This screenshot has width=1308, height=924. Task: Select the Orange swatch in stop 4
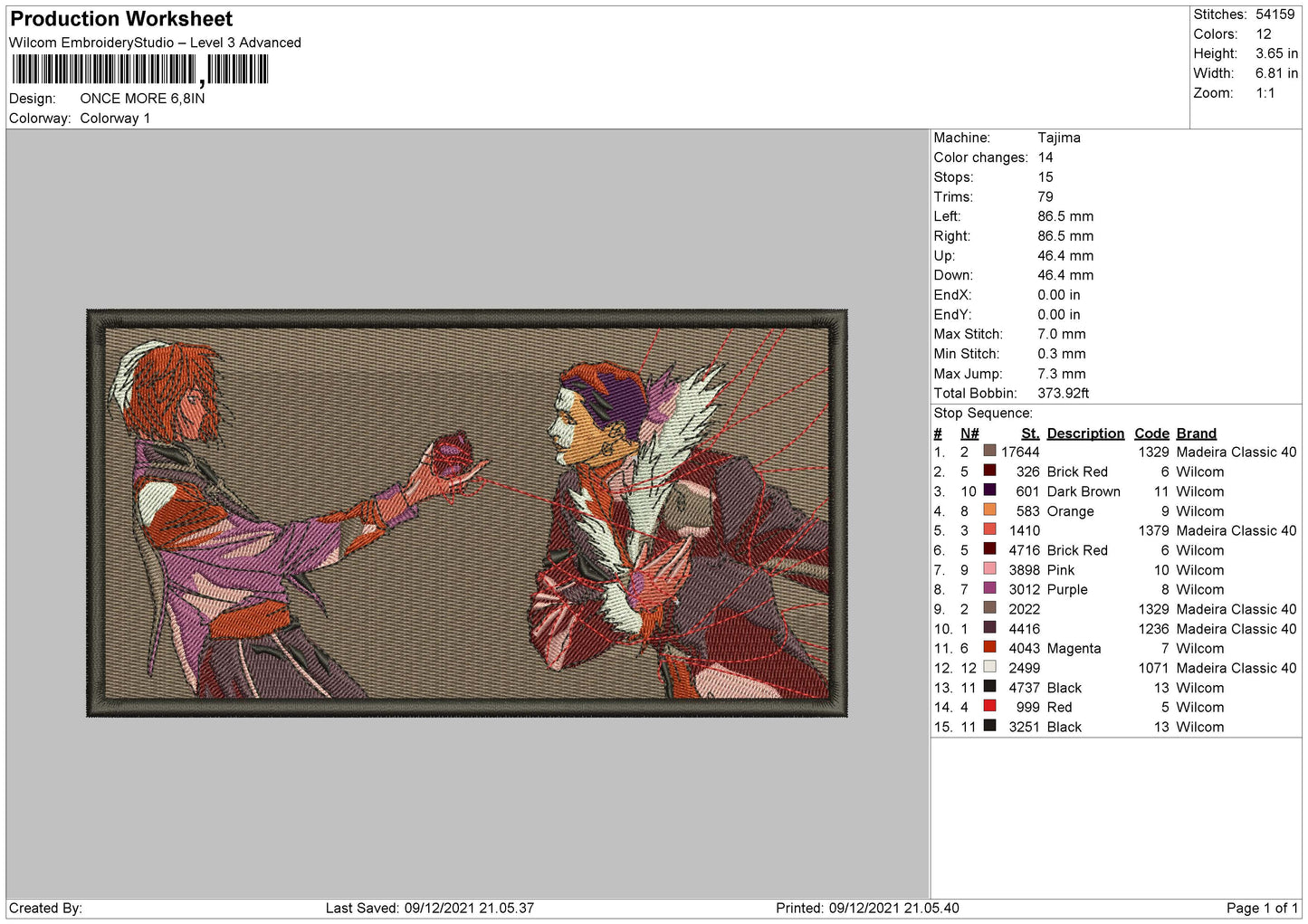click(989, 510)
